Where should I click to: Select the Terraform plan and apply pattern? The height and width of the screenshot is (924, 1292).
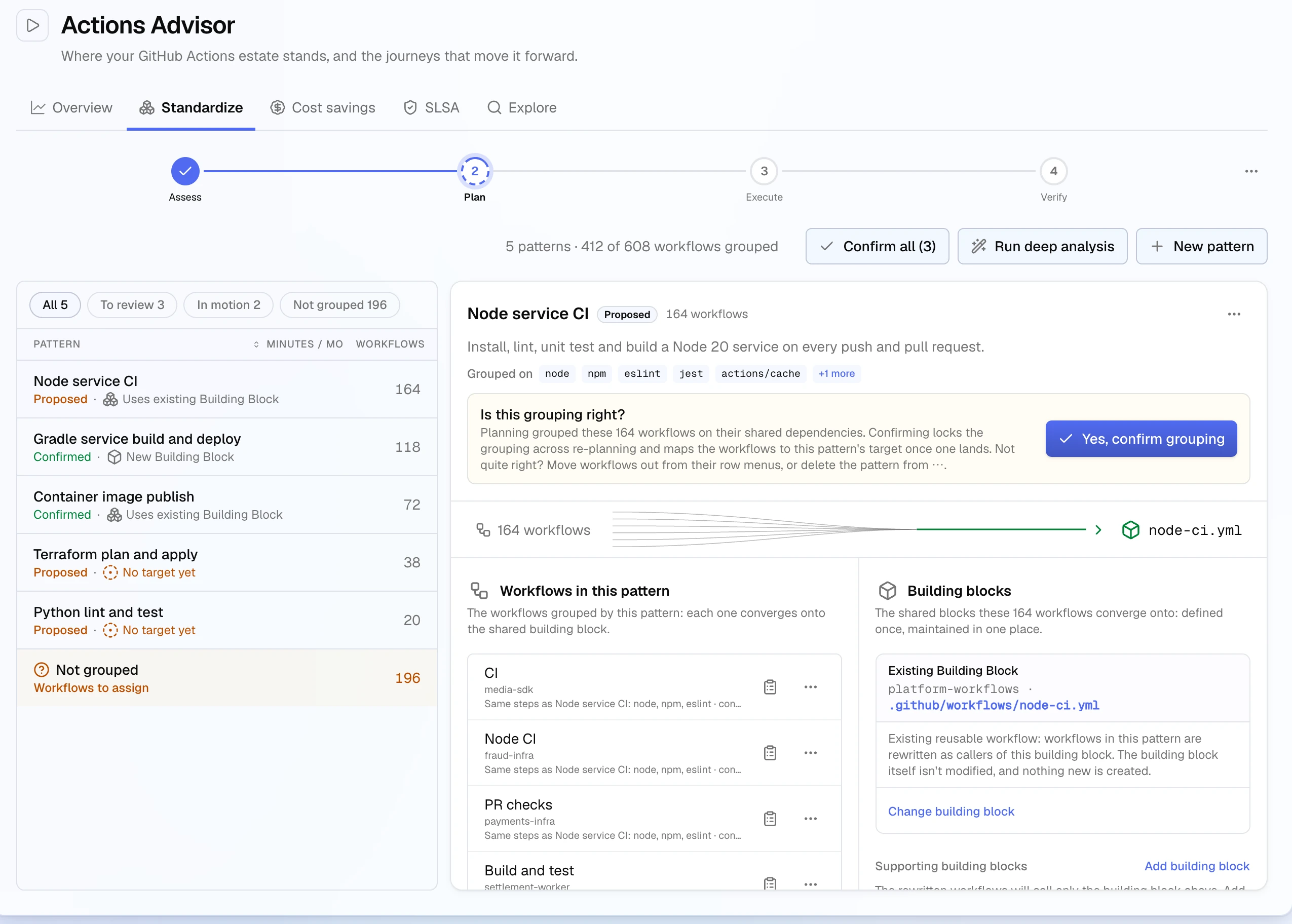coord(227,563)
